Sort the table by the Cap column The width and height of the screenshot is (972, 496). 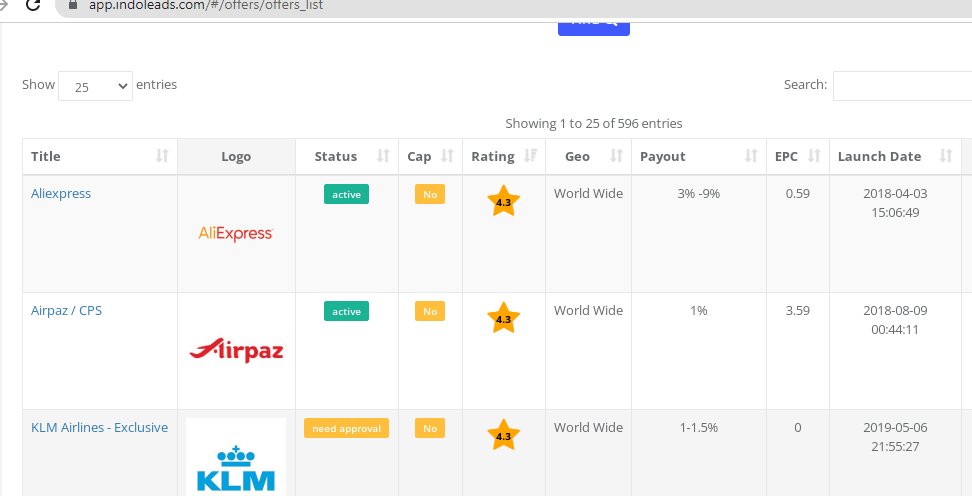pyautogui.click(x=430, y=156)
